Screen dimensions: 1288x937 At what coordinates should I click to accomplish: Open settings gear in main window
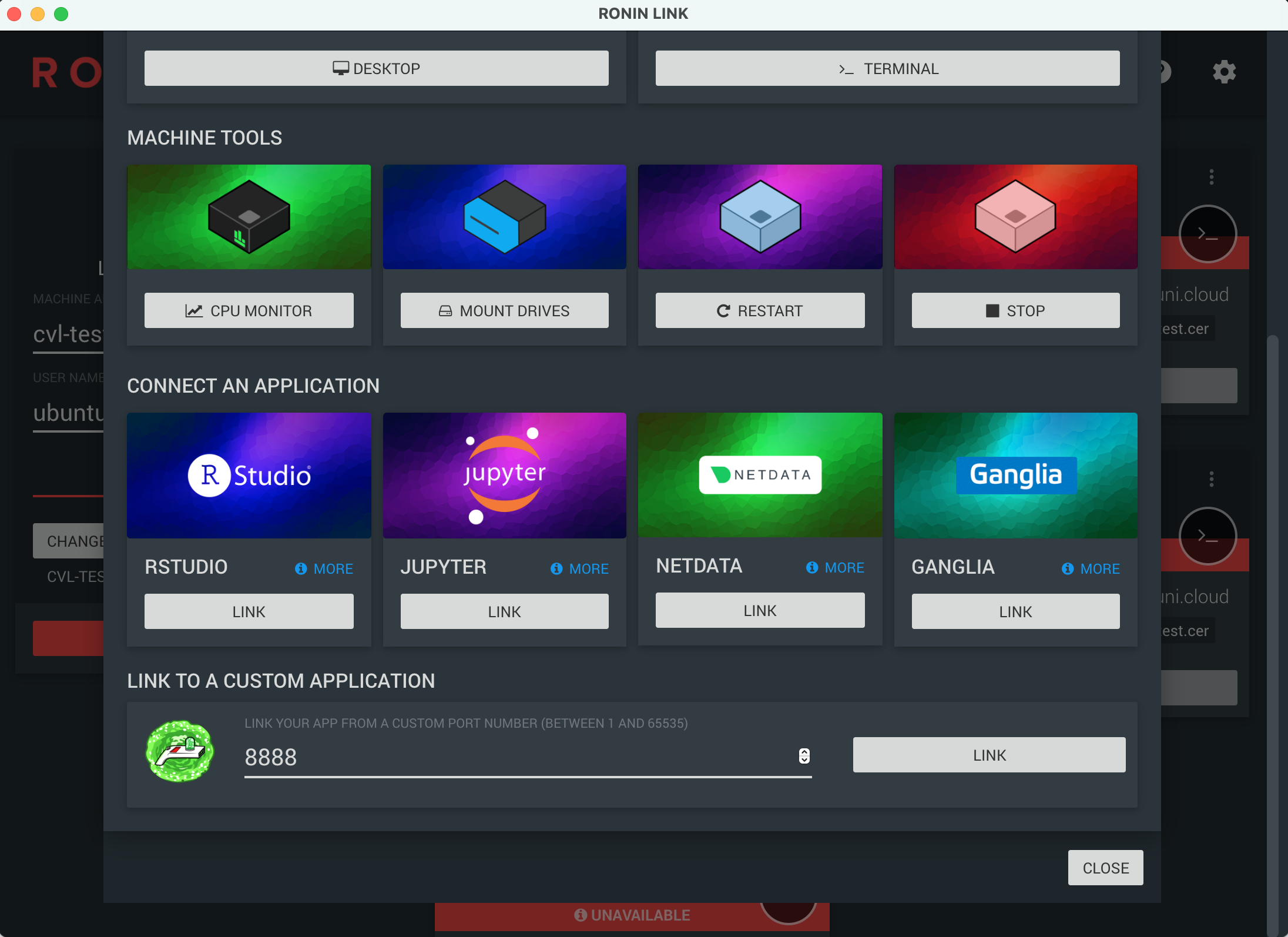pos(1225,72)
